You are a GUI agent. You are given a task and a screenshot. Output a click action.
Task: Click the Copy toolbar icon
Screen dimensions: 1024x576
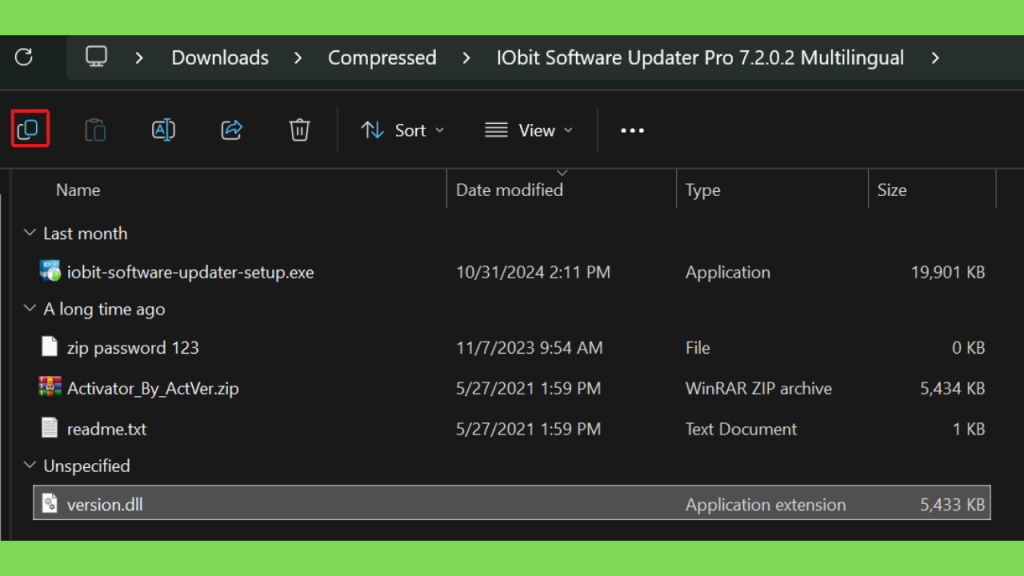point(29,129)
